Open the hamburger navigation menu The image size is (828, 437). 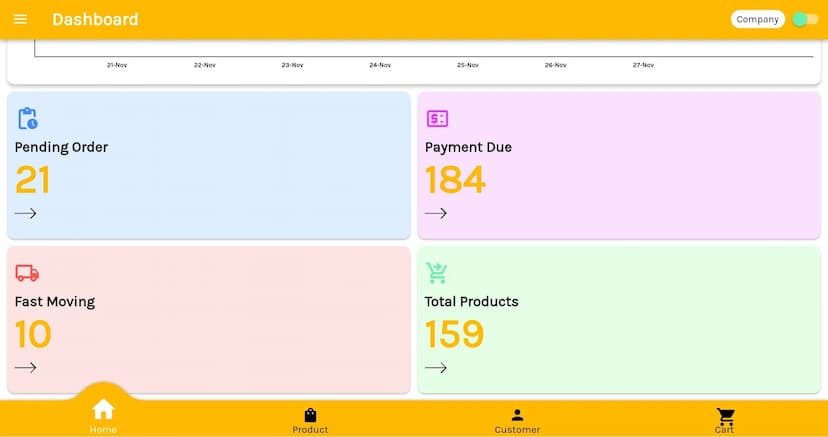[x=20, y=19]
